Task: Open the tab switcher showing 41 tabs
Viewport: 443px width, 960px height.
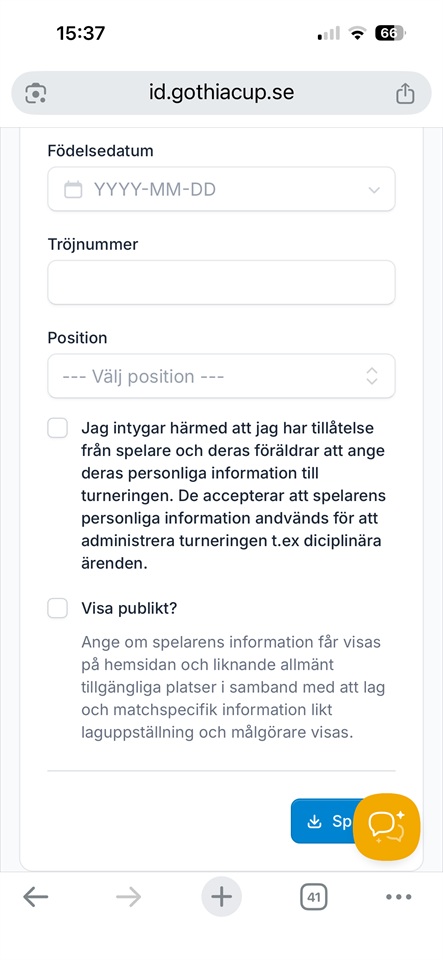Action: pyautogui.click(x=314, y=898)
